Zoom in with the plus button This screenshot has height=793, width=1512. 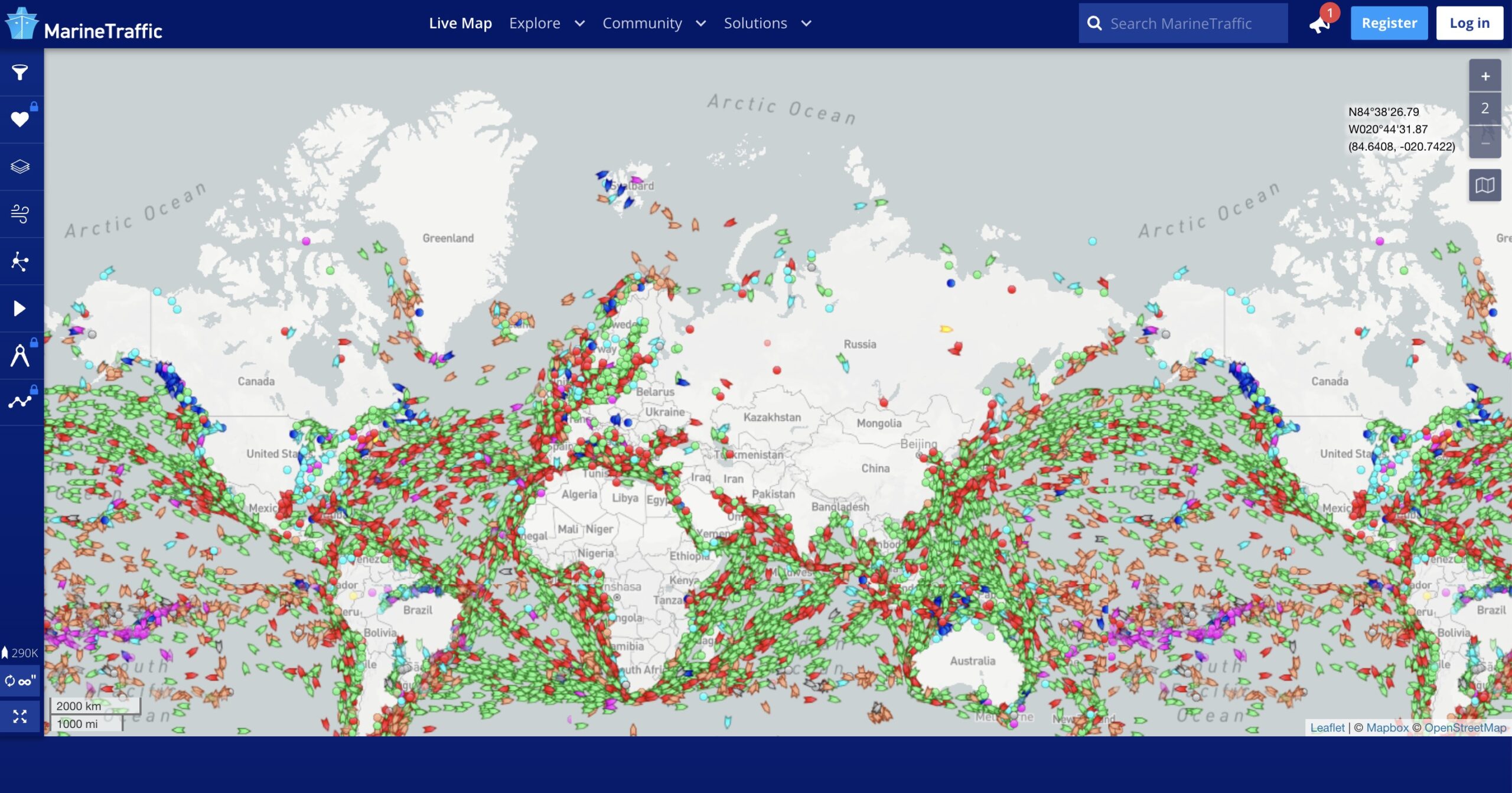click(x=1485, y=76)
